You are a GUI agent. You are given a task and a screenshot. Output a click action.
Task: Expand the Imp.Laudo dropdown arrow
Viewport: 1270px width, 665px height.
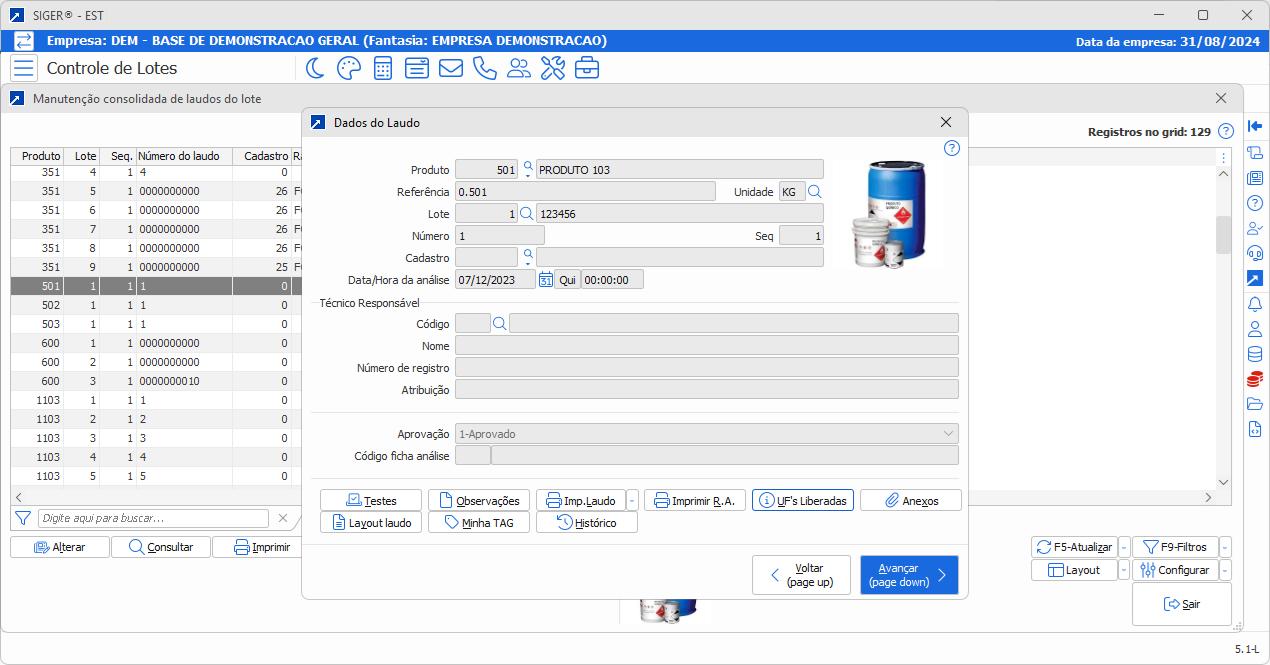632,500
